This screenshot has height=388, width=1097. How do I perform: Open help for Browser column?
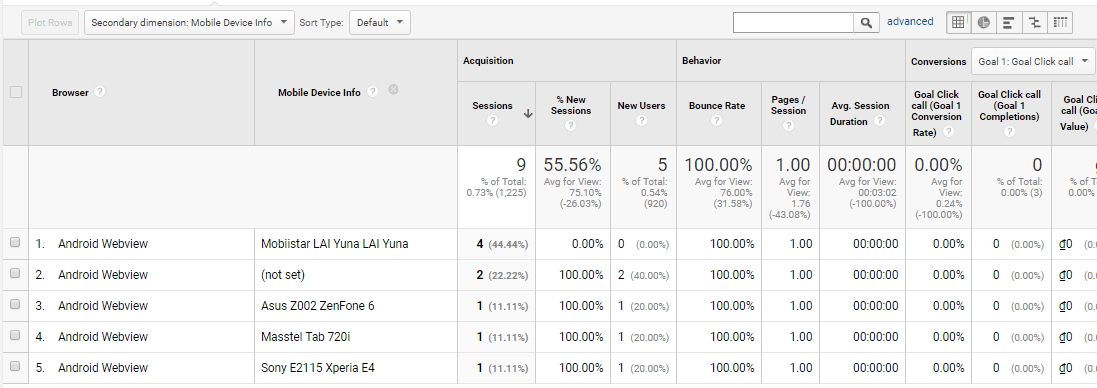100,92
